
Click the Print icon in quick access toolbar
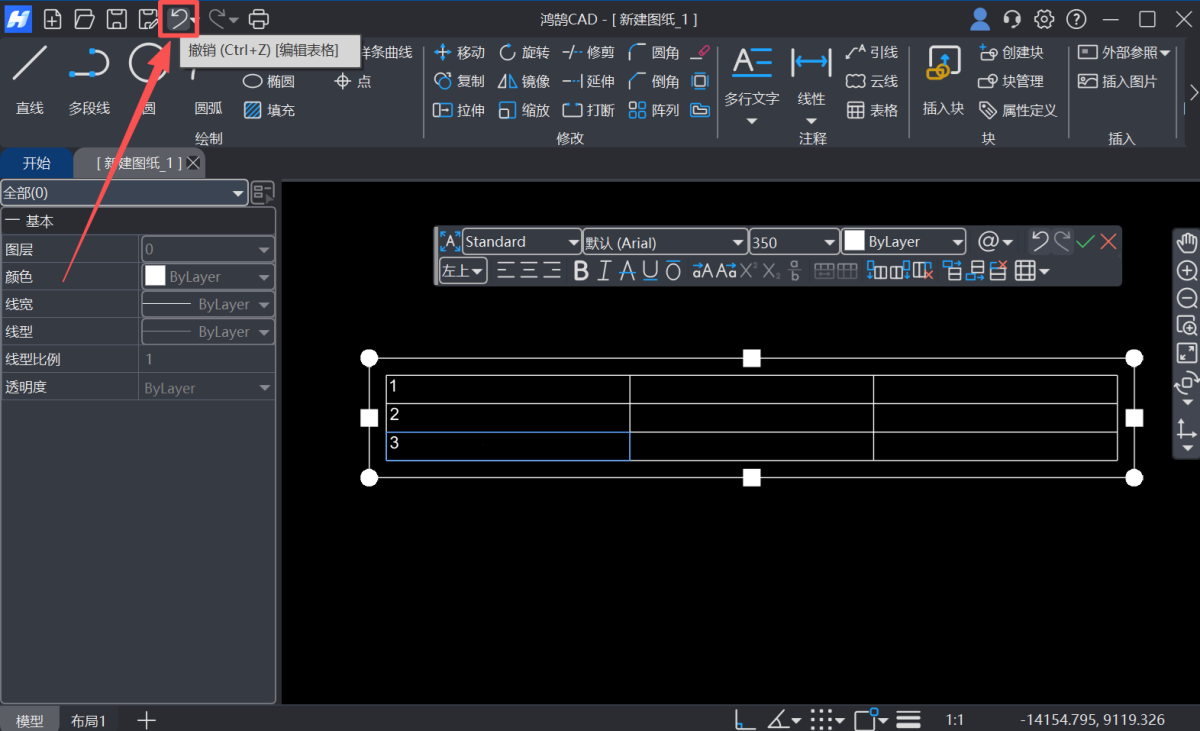coord(259,18)
